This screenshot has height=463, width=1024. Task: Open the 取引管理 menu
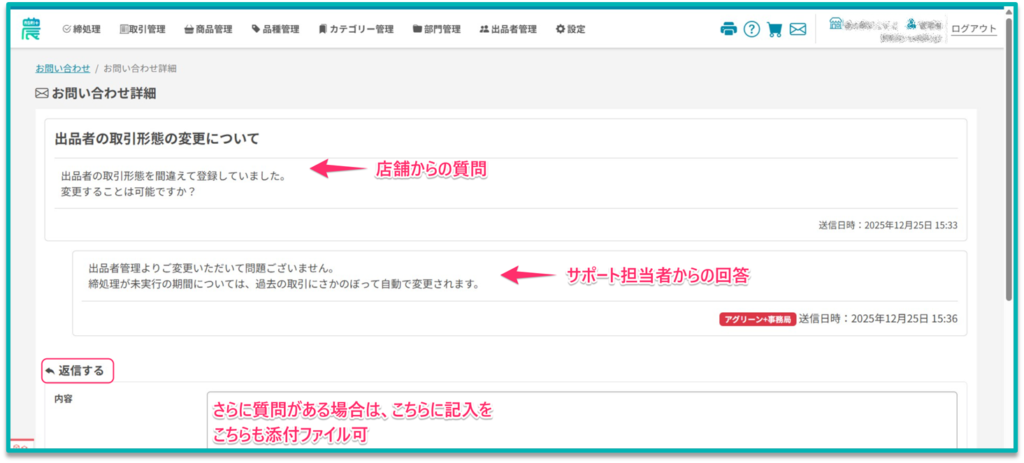[x=142, y=29]
